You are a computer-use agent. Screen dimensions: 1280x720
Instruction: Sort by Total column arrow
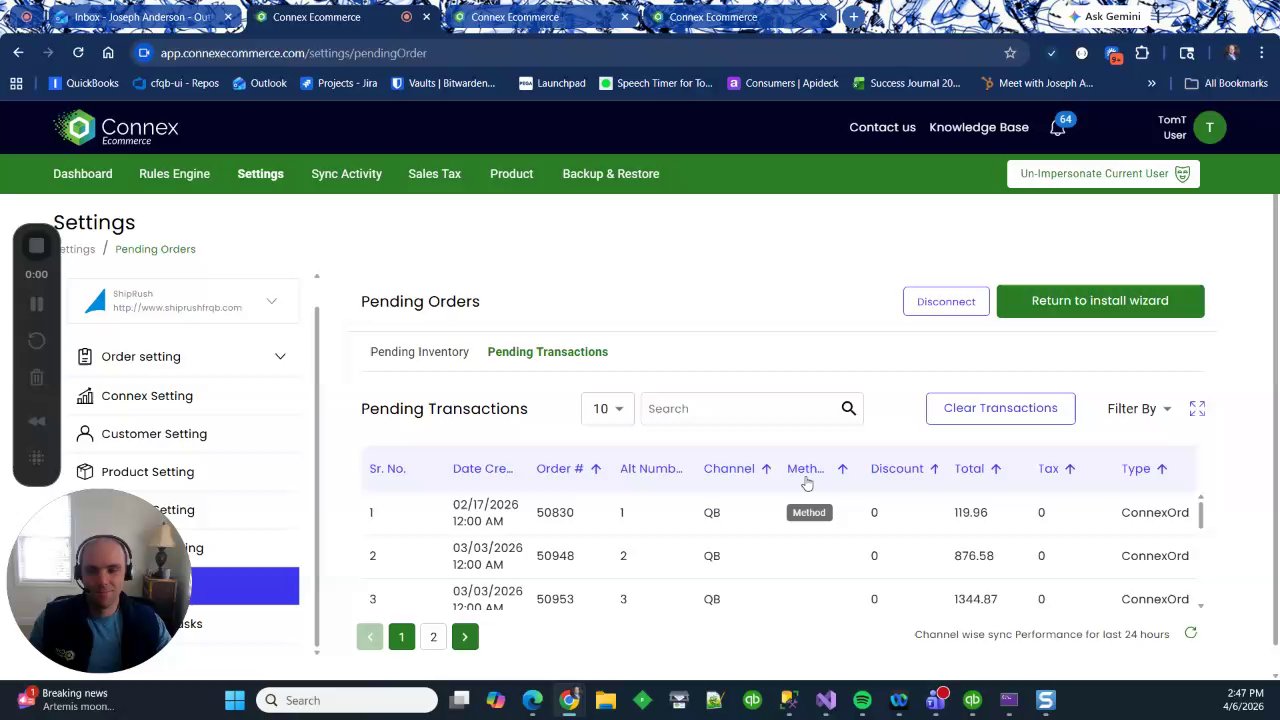click(995, 469)
